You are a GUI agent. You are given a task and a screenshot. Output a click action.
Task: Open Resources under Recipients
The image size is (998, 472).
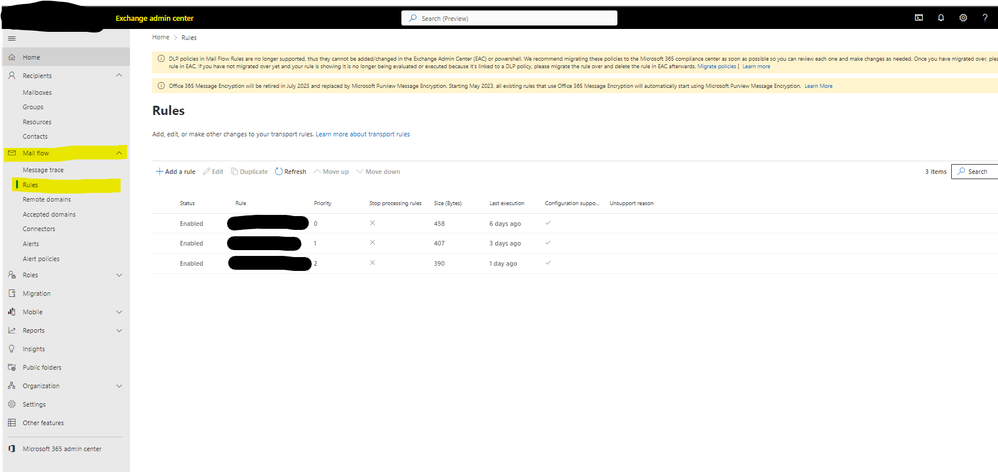tap(37, 121)
